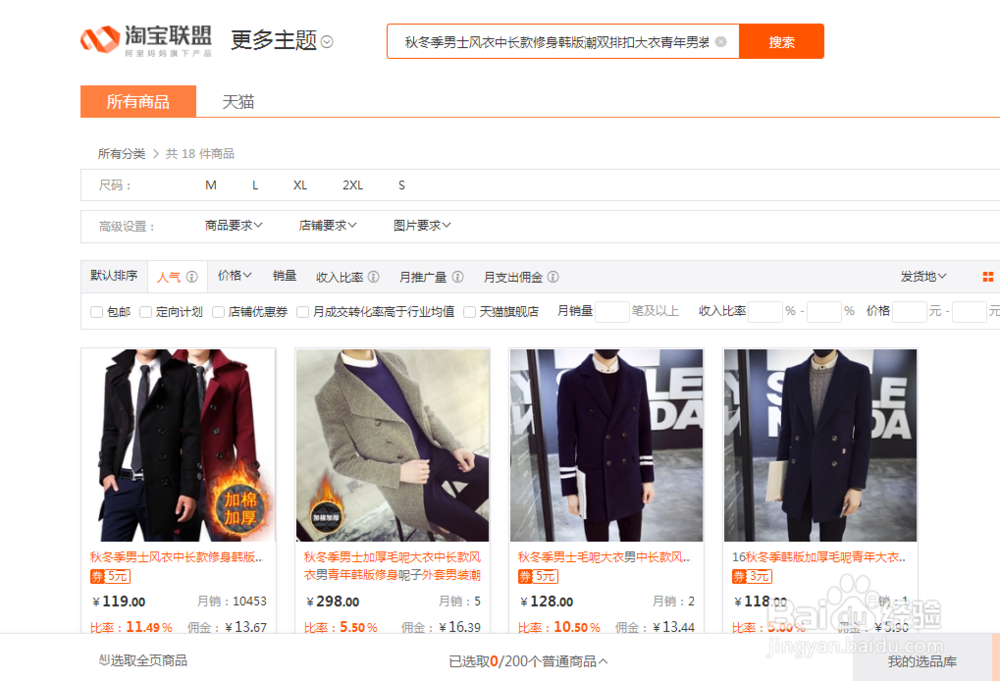
Task: Open title 16秋冬季韩版加厚毛呢青年大衣
Action: pyautogui.click(x=819, y=557)
